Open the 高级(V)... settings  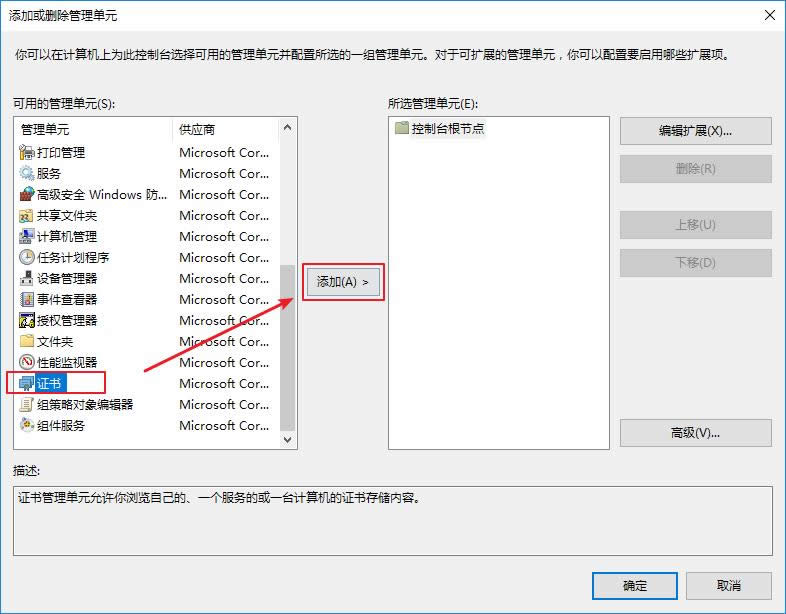pos(695,433)
